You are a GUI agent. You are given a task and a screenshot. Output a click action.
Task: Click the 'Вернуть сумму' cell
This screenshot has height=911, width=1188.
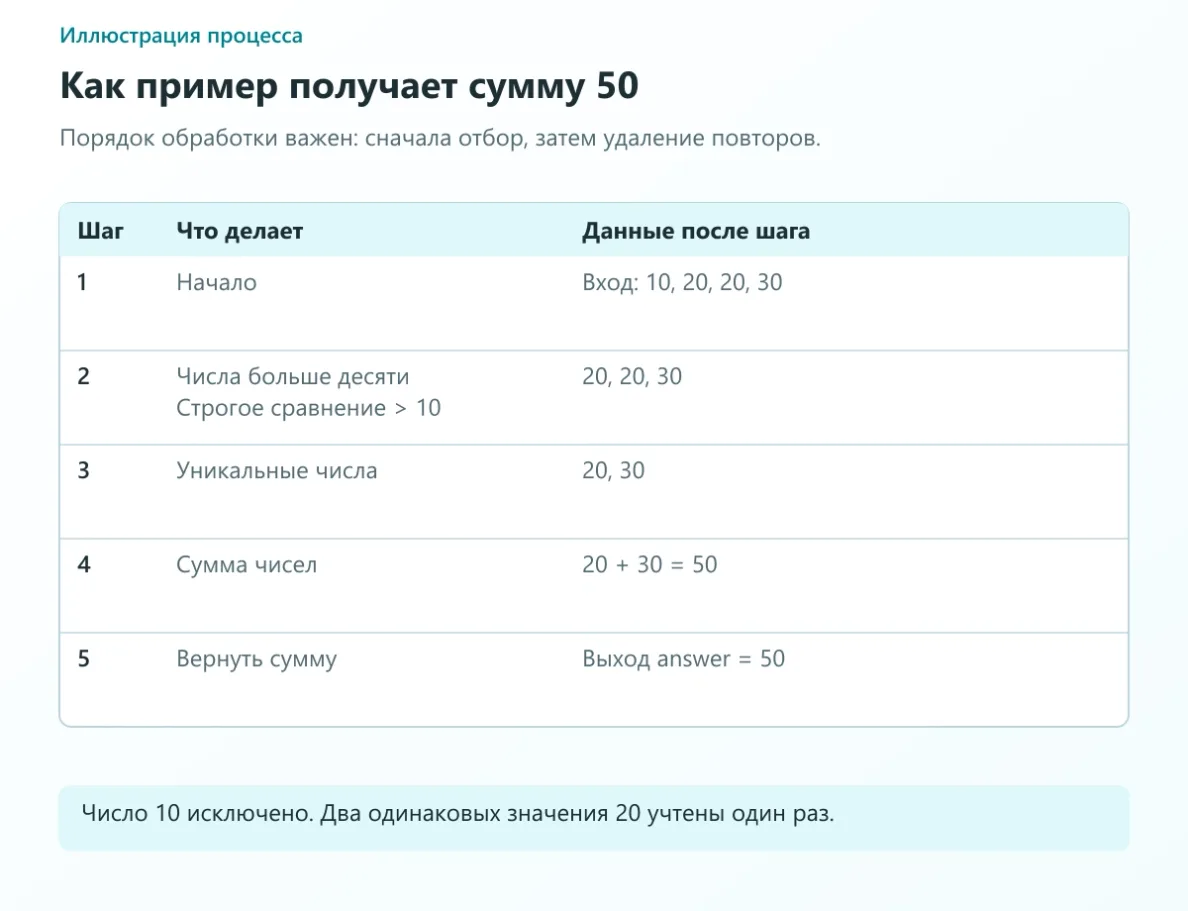(x=256, y=659)
